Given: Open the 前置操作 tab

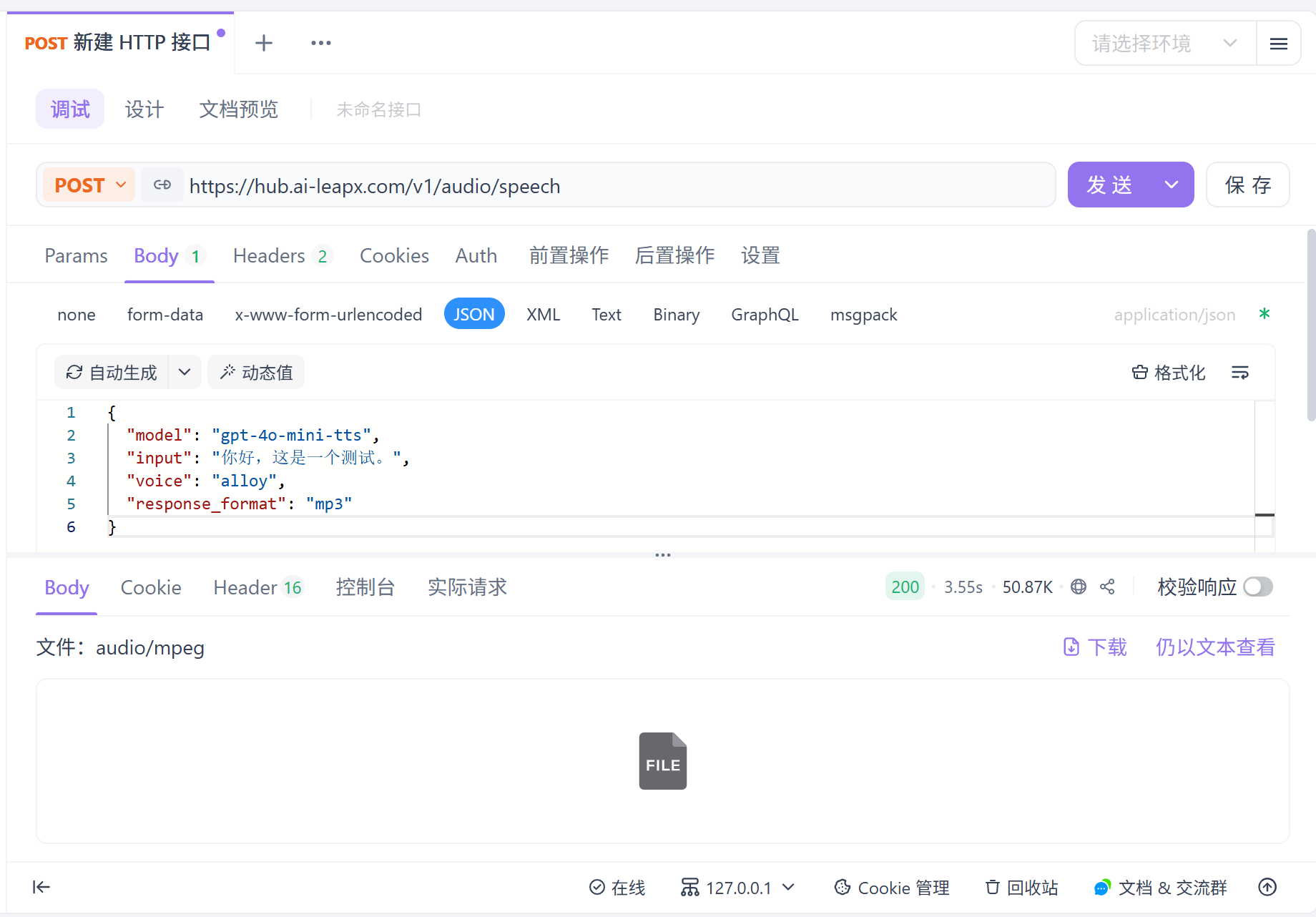Looking at the screenshot, I should [569, 256].
